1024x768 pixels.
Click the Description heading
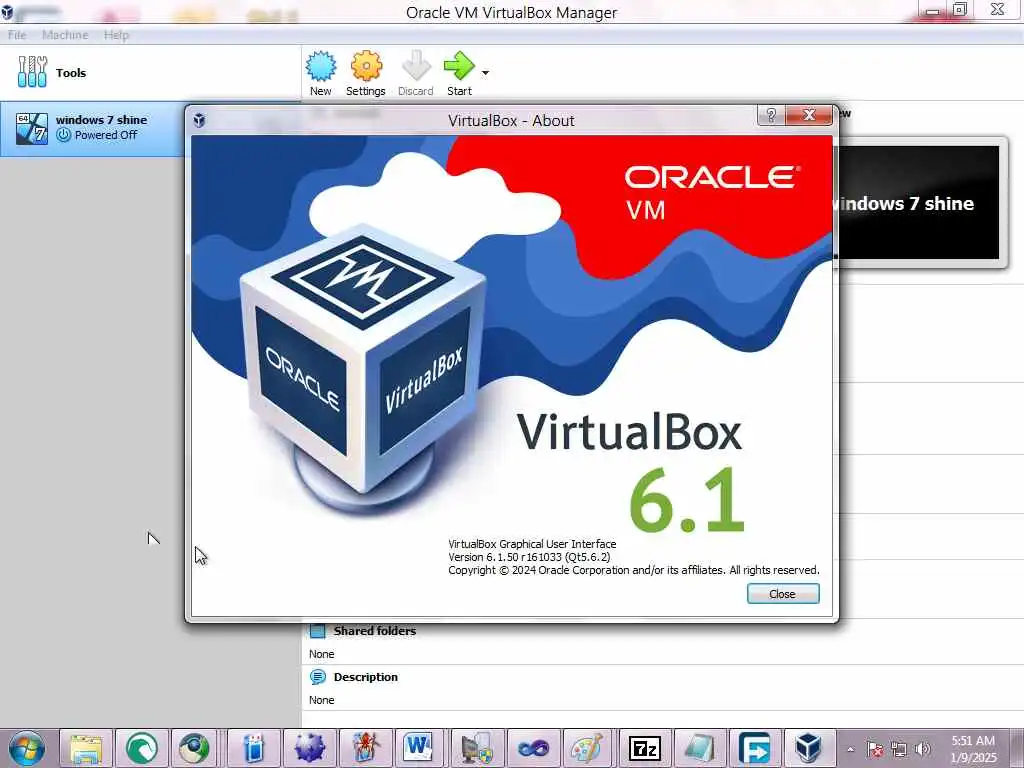point(366,677)
